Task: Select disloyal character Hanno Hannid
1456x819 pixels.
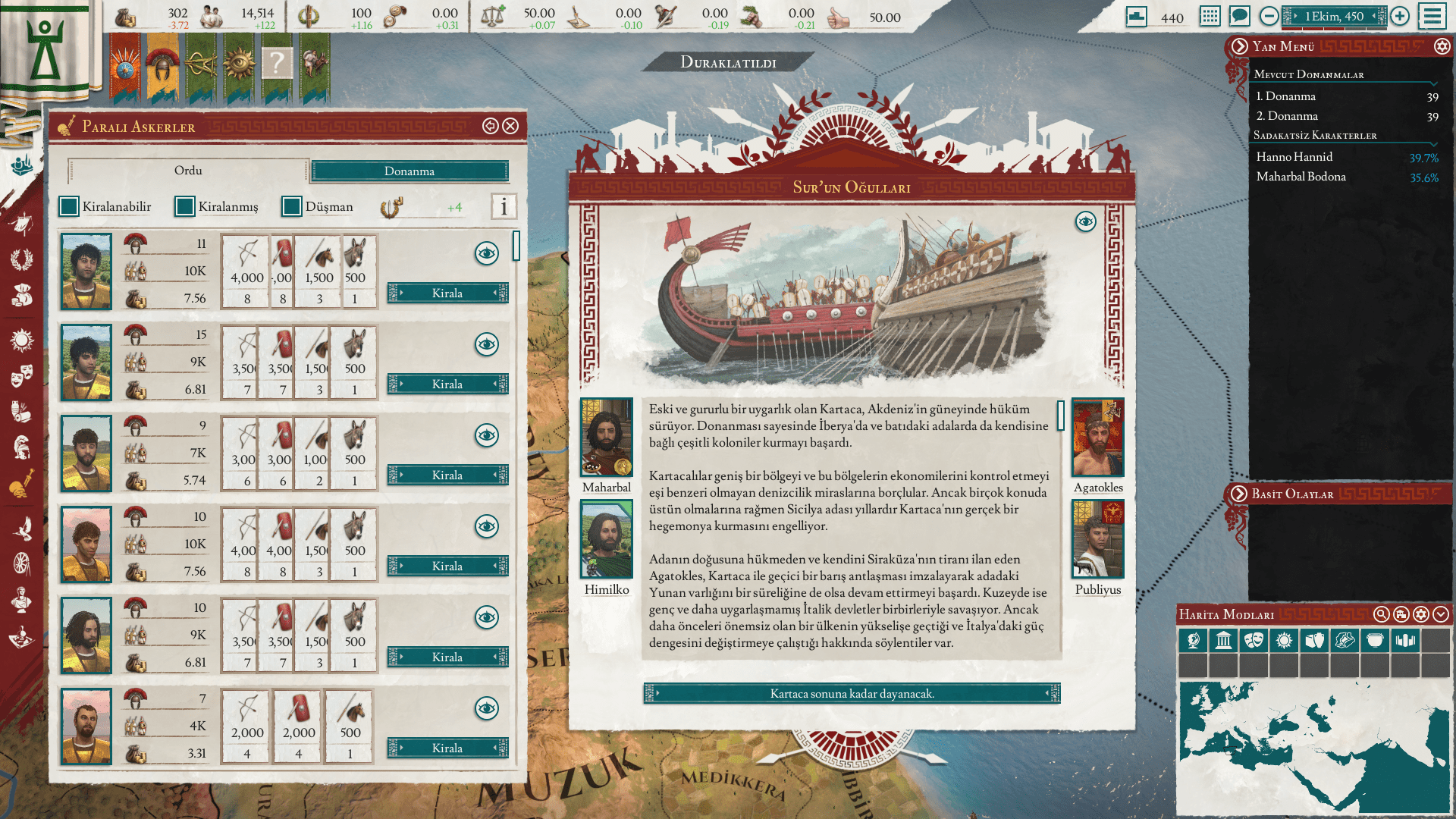Action: pos(1347,157)
